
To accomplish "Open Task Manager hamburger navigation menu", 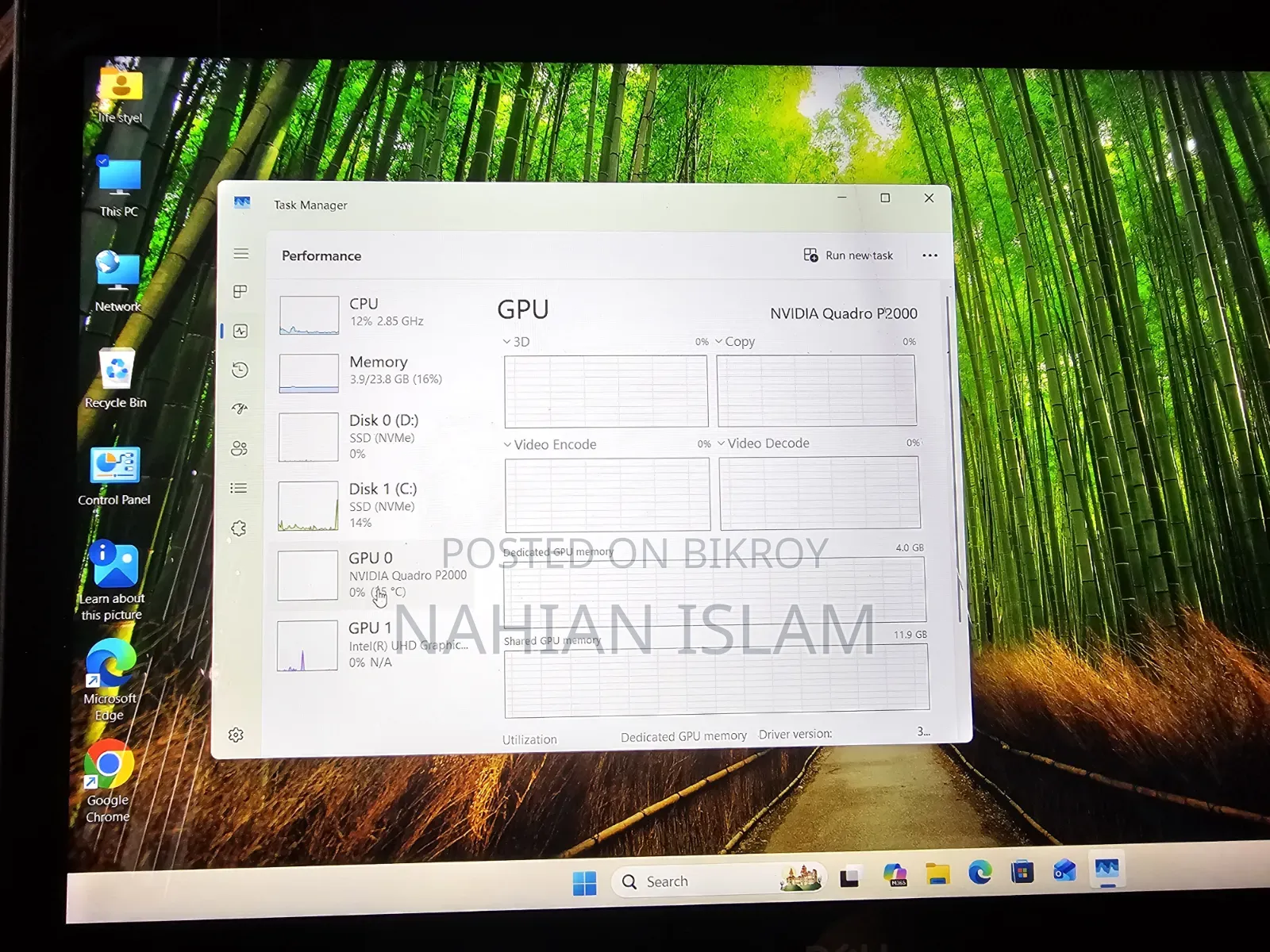I will (x=241, y=254).
